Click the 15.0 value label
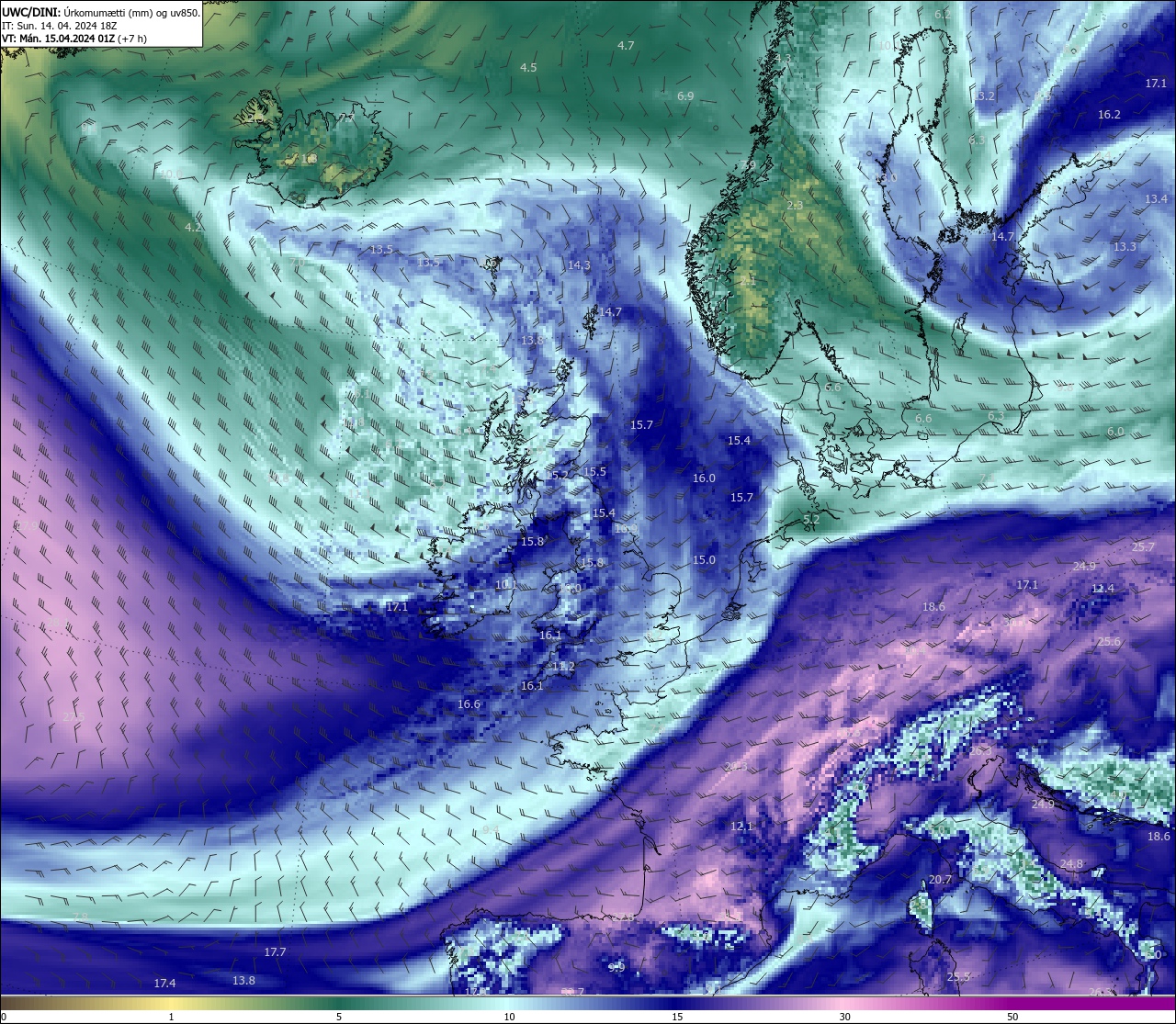 [x=704, y=560]
